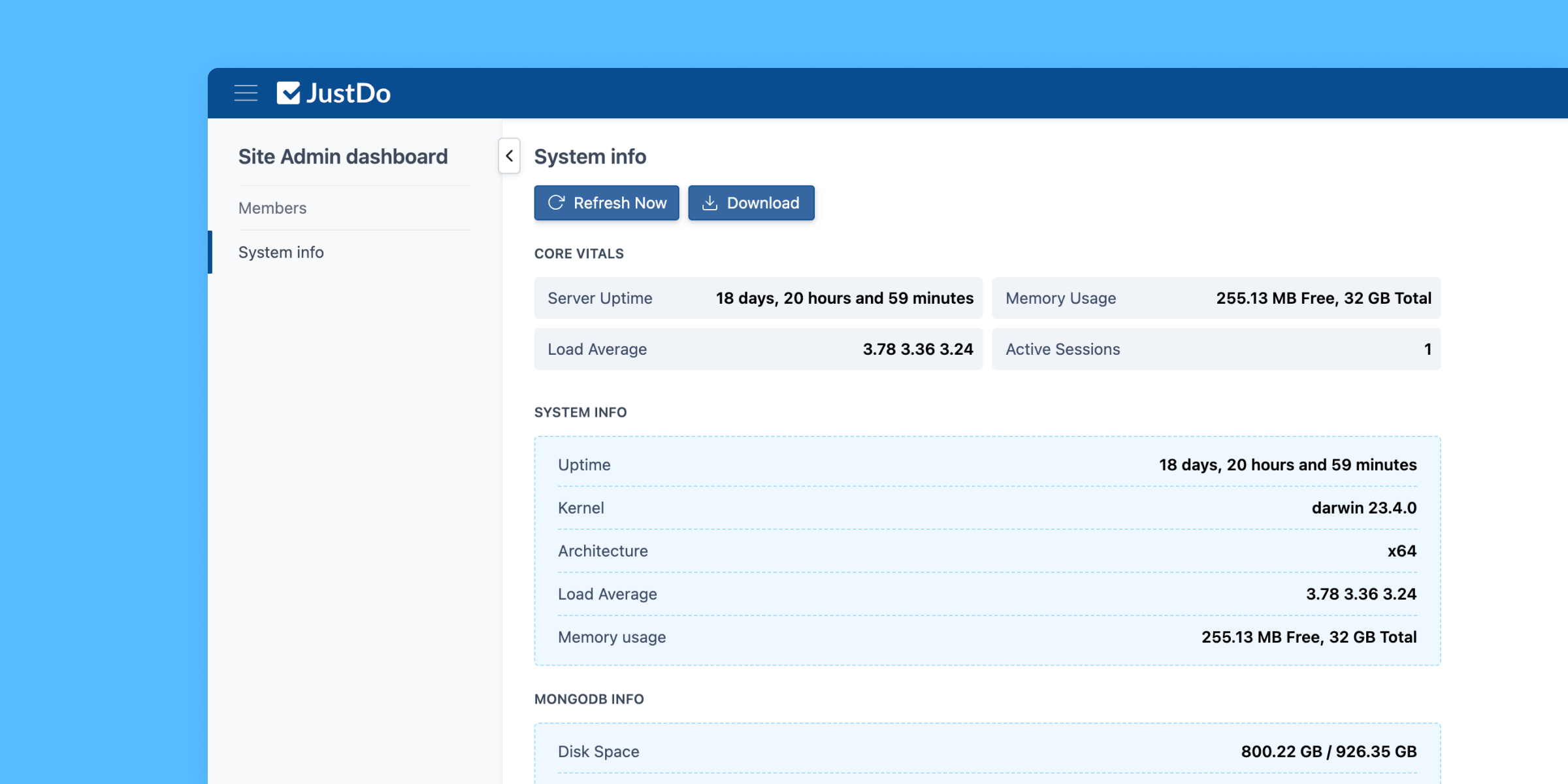Image resolution: width=1568 pixels, height=784 pixels.
Task: Click the MONGODB INFO section heading
Action: click(x=589, y=699)
